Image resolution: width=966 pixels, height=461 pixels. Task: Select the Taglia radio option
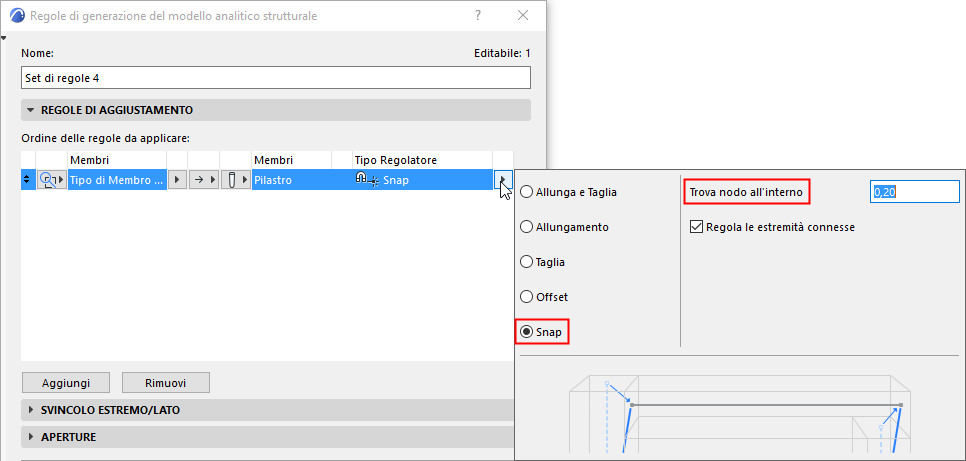543,262
